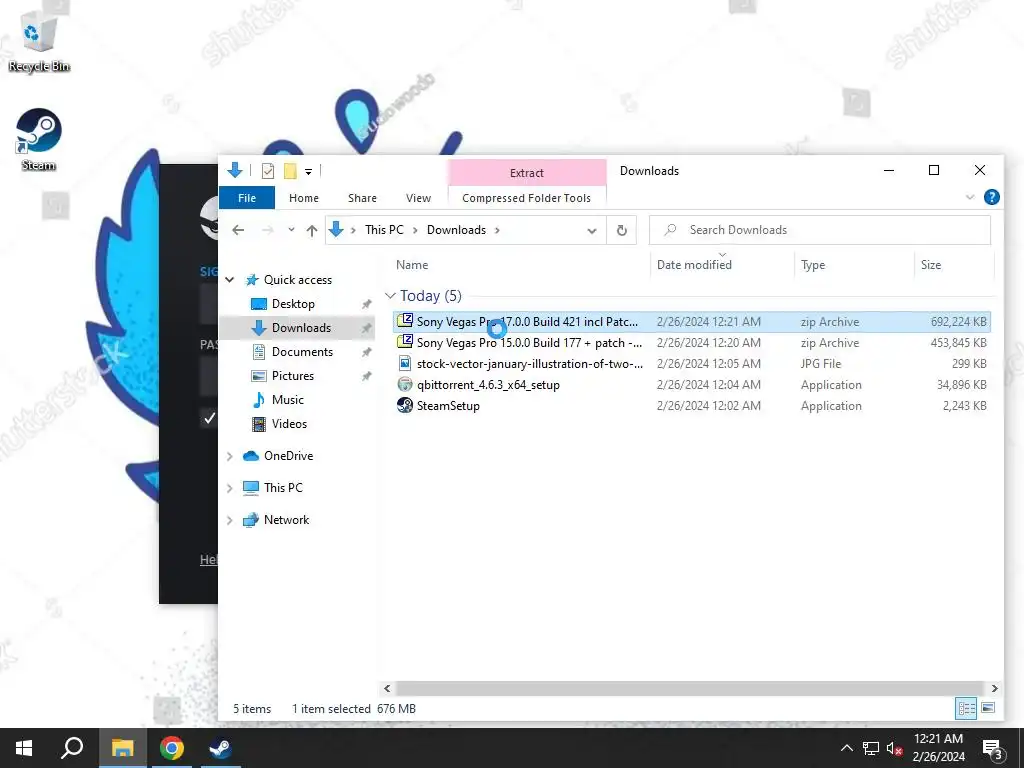Click Downloads breadcrumb in address bar
The height and width of the screenshot is (768, 1024).
pyautogui.click(x=456, y=230)
